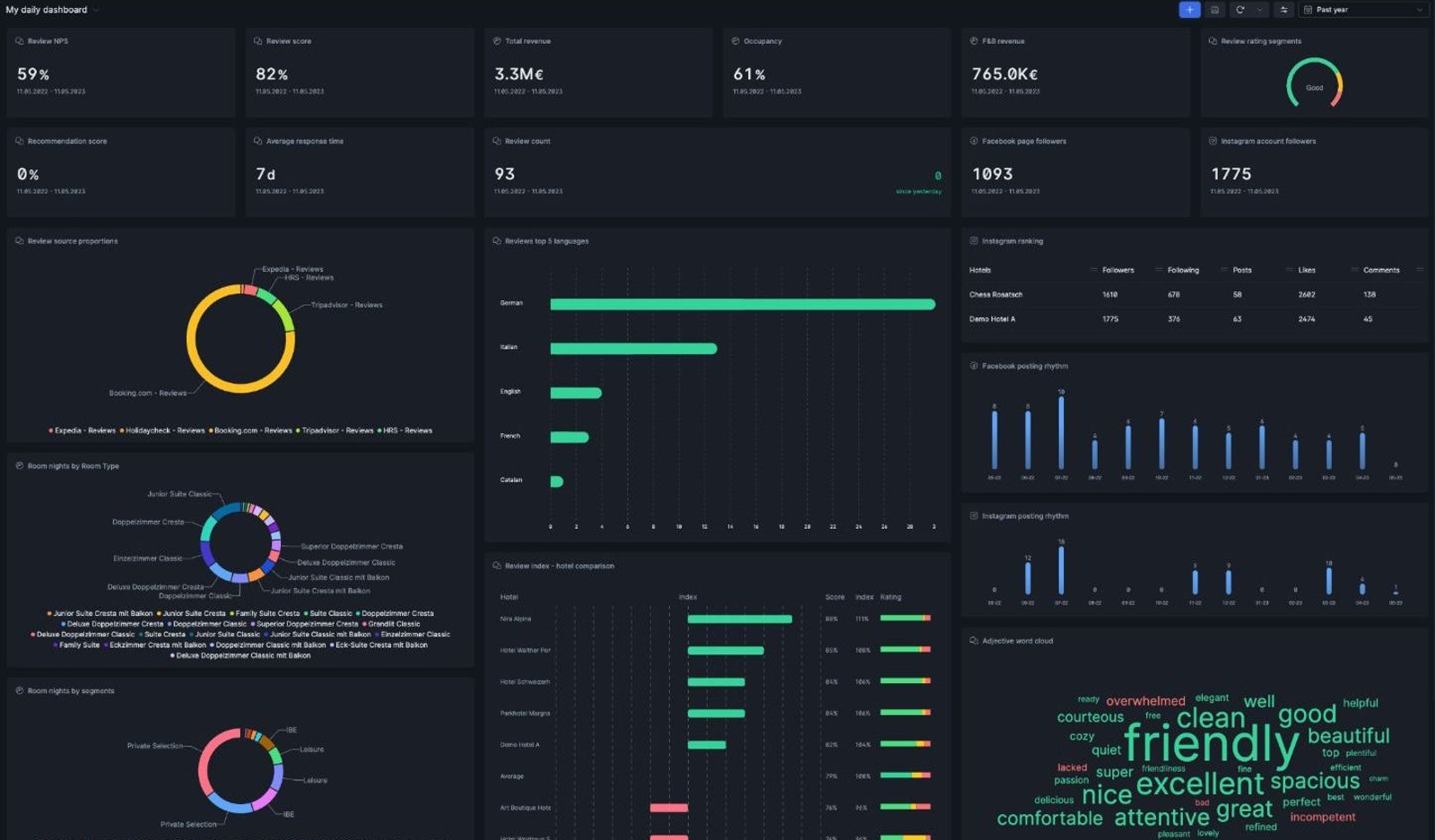Image resolution: width=1435 pixels, height=840 pixels.
Task: Open the Comments column menu icon
Action: click(x=1420, y=270)
